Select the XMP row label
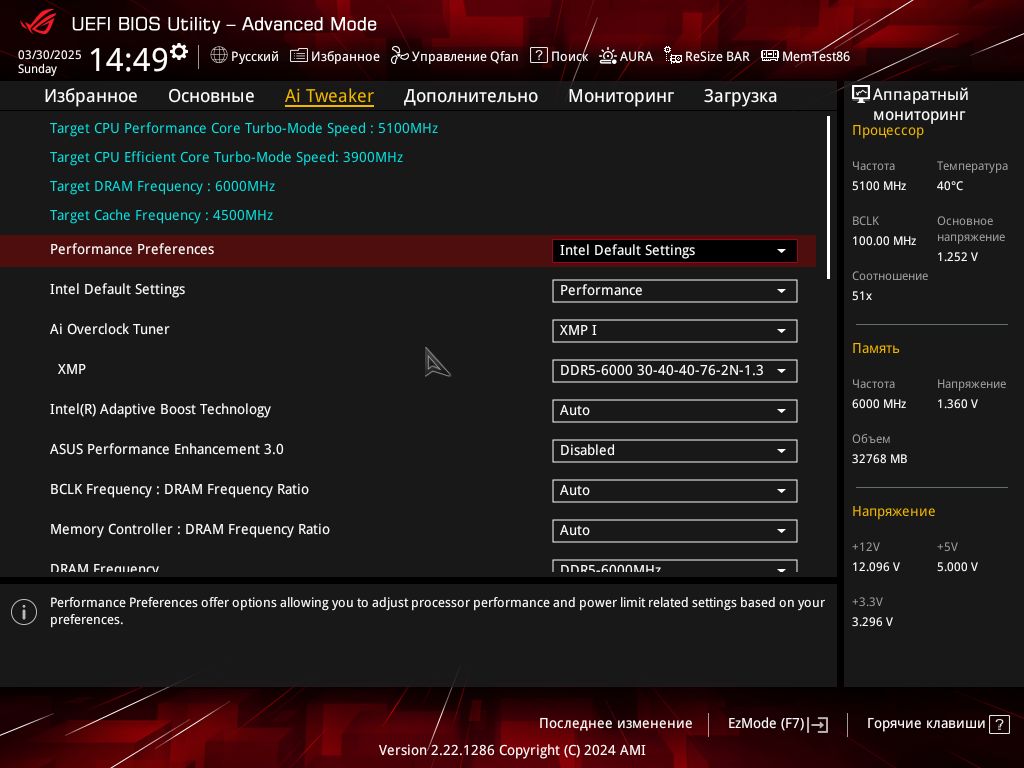This screenshot has width=1024, height=768. [72, 370]
